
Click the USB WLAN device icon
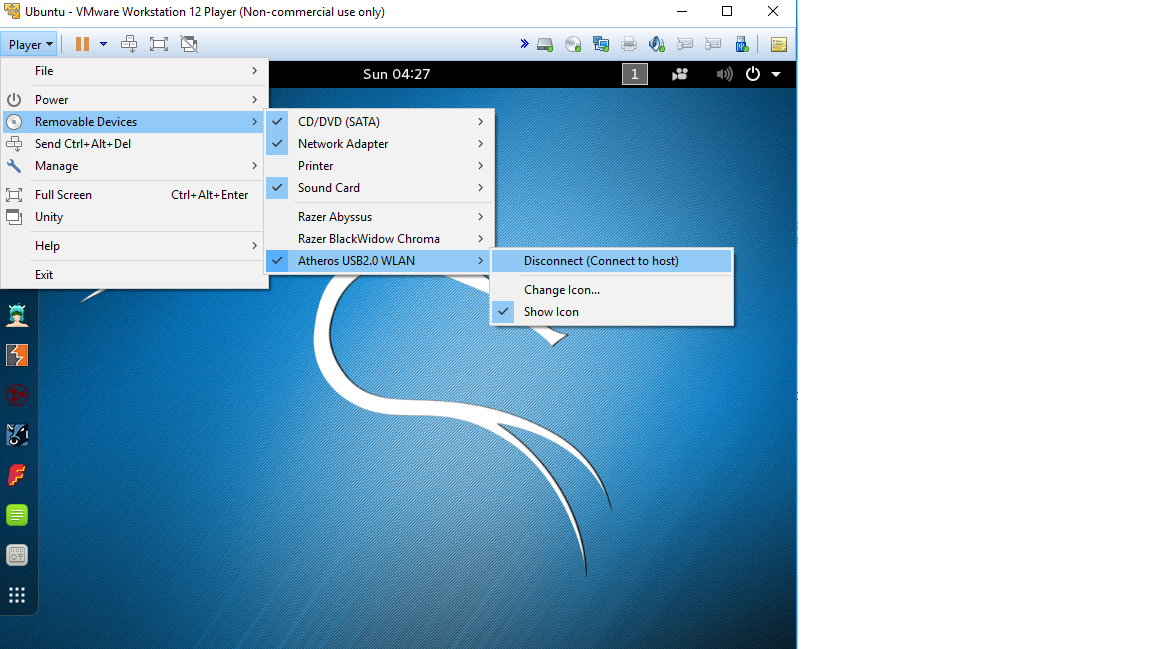pos(741,45)
